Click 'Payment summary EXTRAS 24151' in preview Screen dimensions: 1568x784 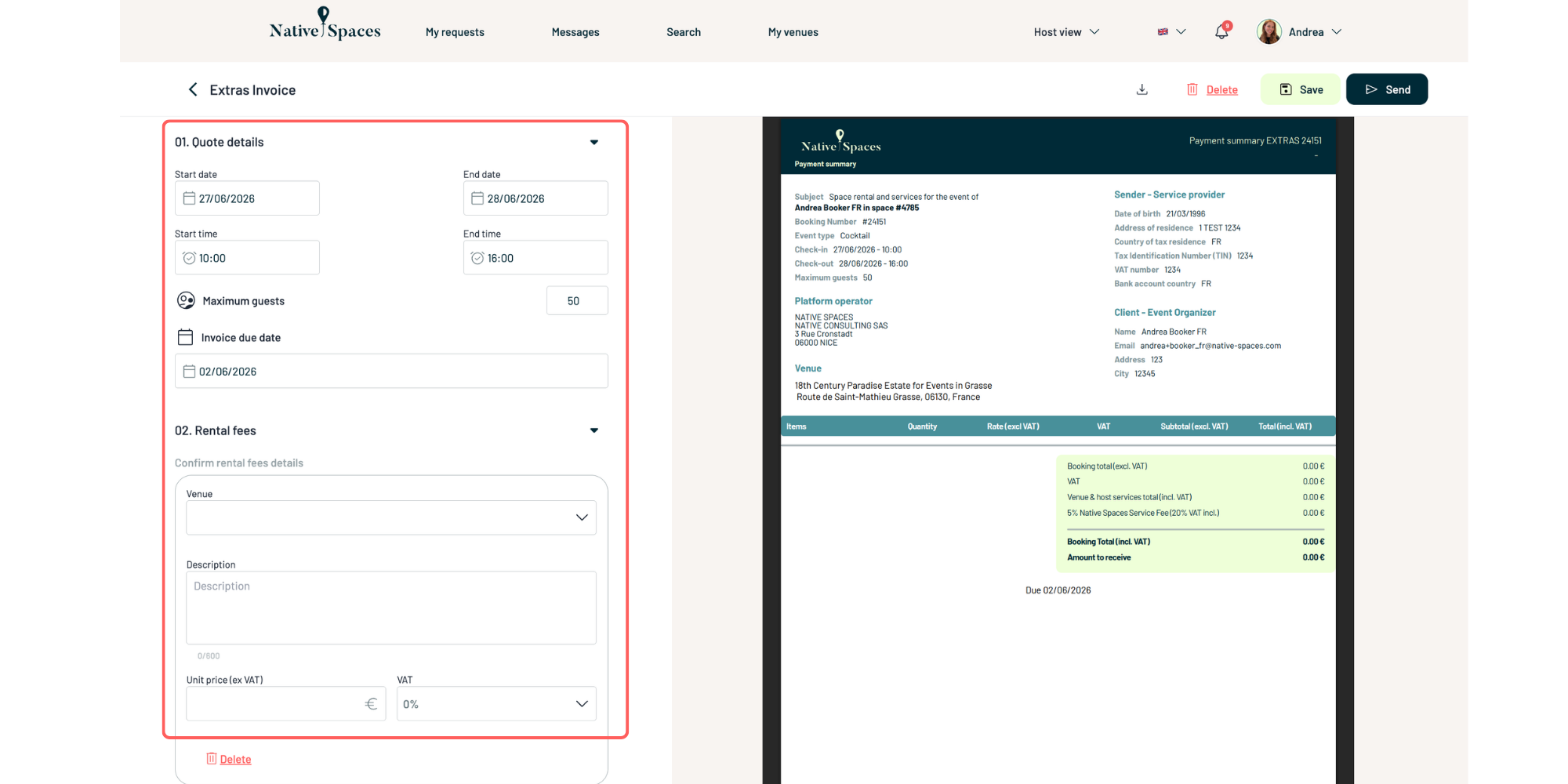[1255, 141]
